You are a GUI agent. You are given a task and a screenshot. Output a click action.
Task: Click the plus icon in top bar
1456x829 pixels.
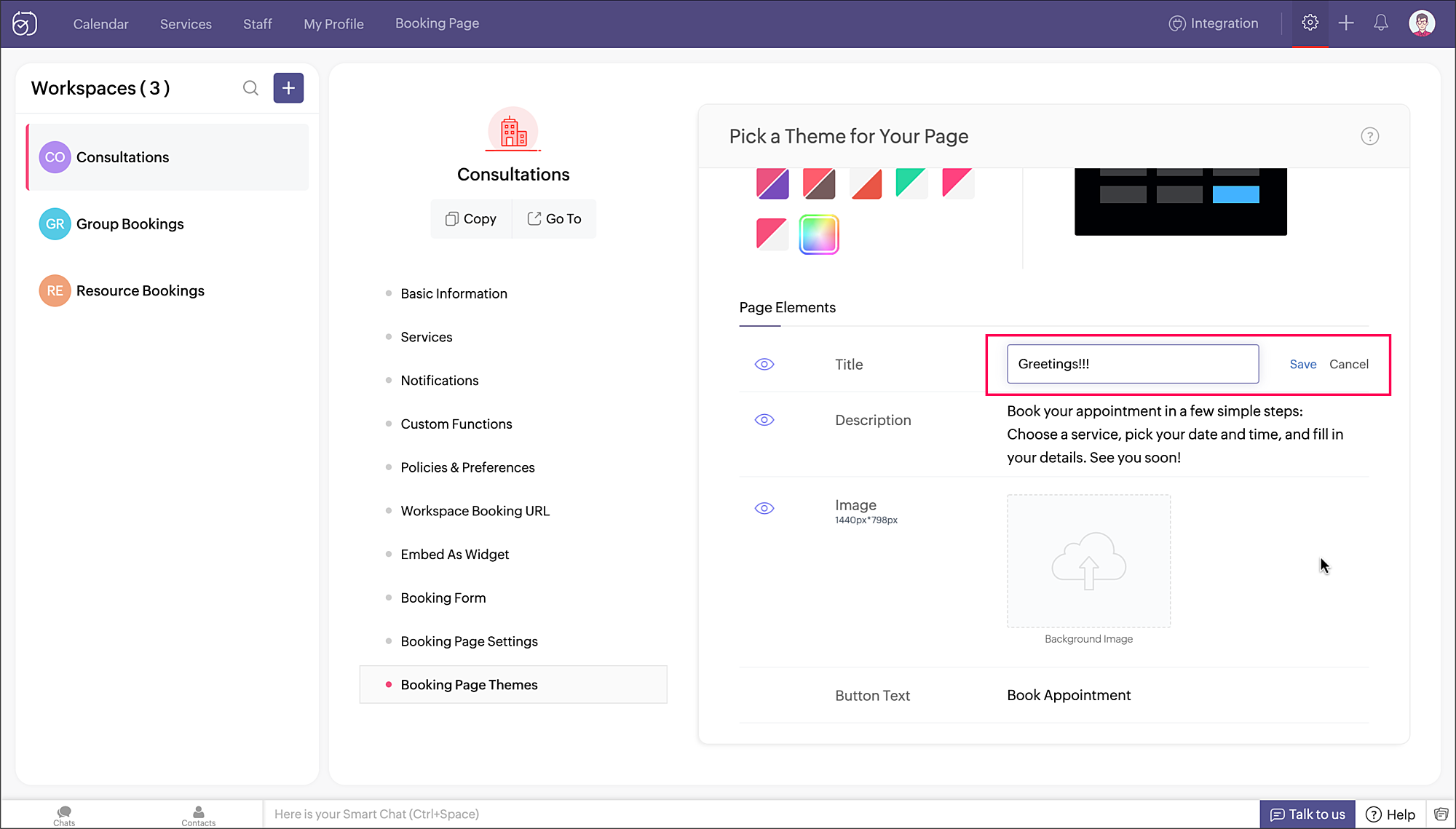tap(1346, 23)
